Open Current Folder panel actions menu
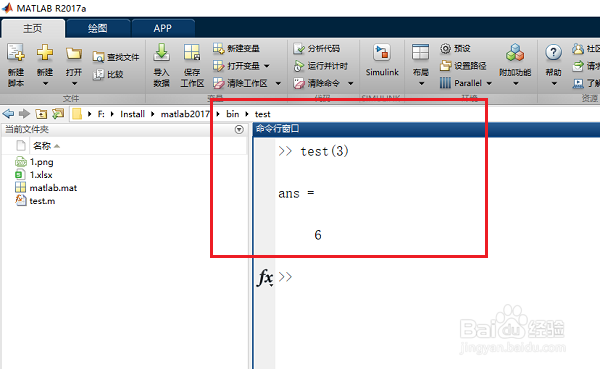This screenshot has height=369, width=600. coord(239,129)
